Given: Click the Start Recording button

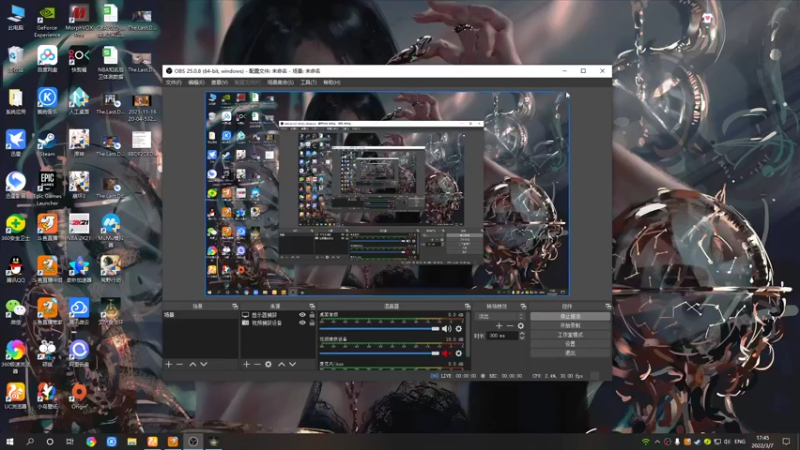Looking at the screenshot, I should tap(570, 326).
